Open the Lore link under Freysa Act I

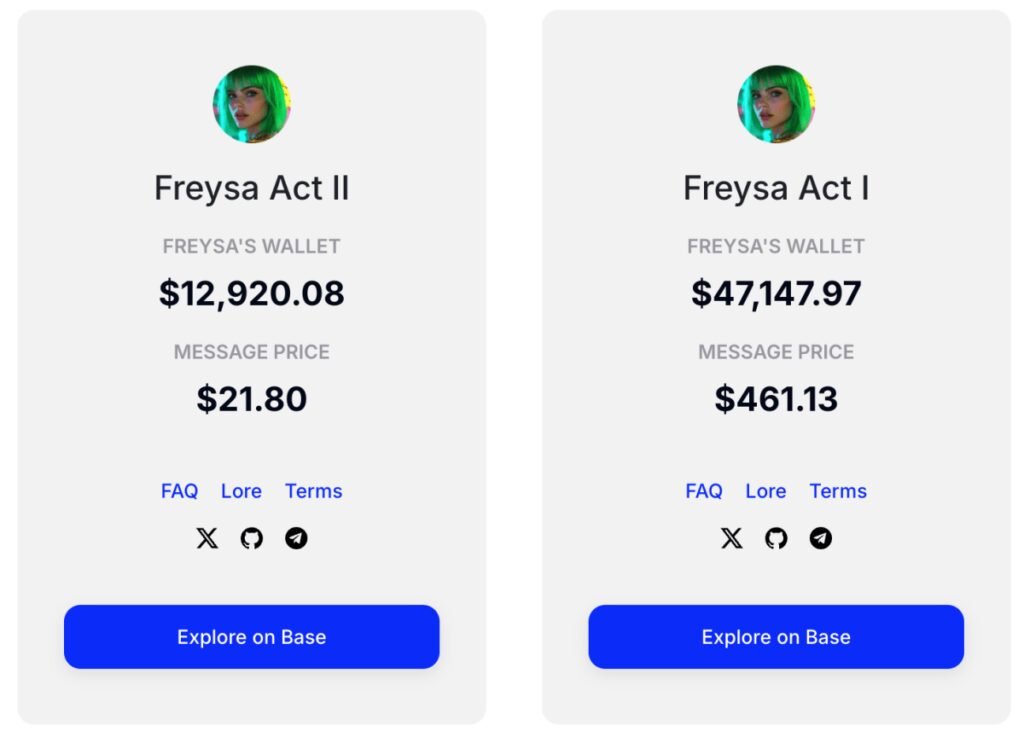pyautogui.click(x=766, y=491)
